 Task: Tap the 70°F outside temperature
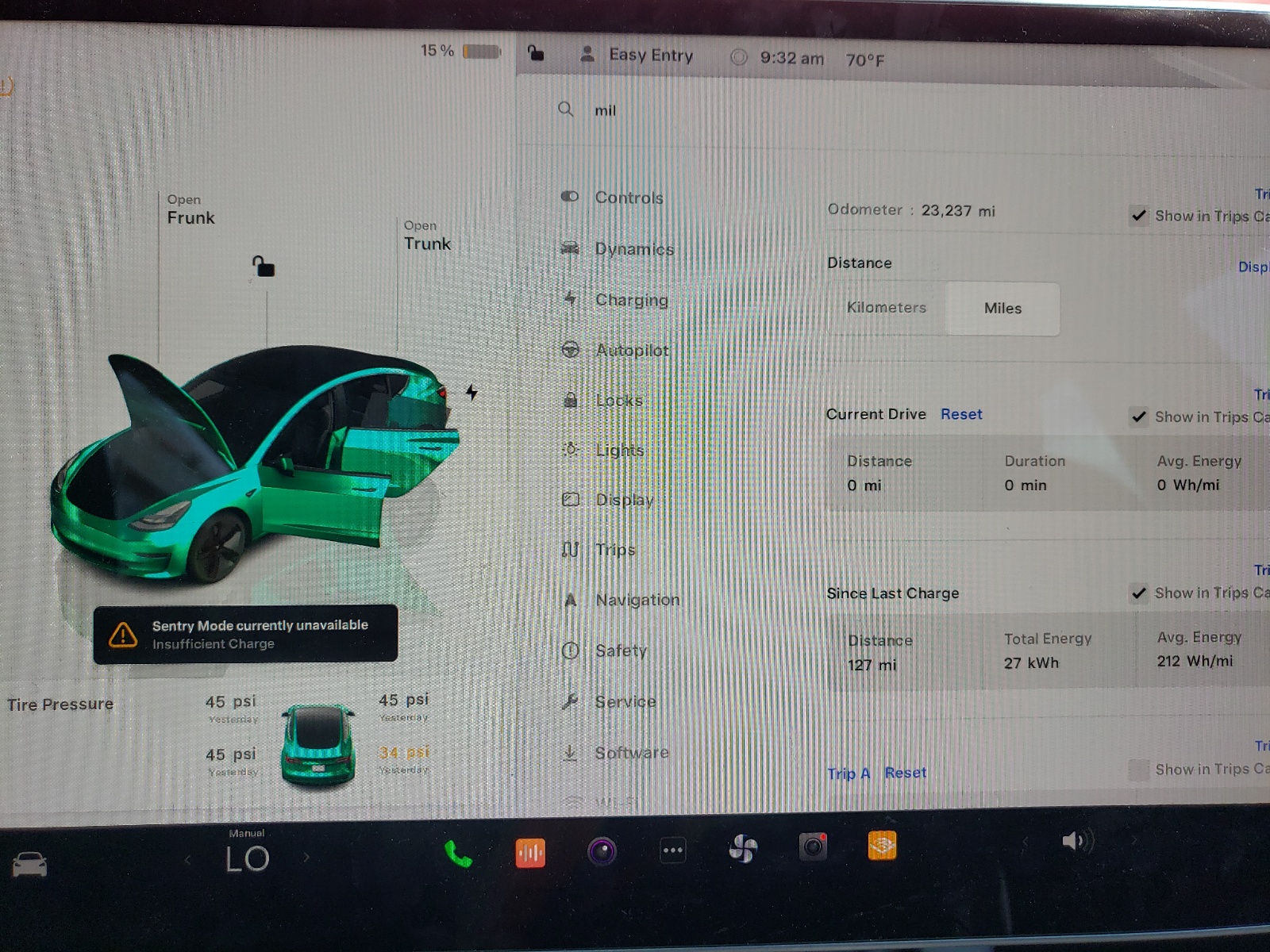[x=865, y=60]
